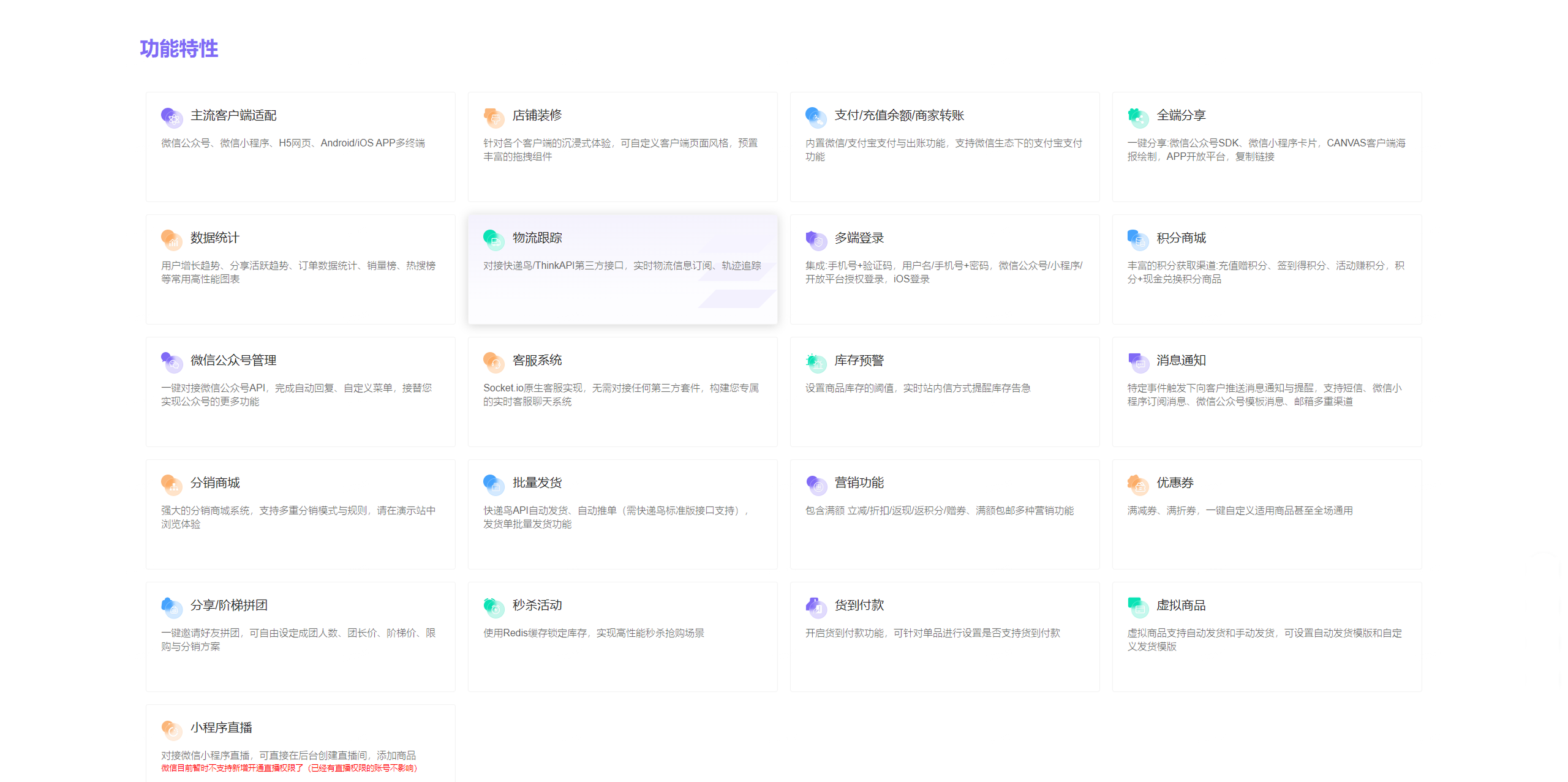Viewport: 1568px width, 782px height.
Task: Open the 店铺装修 card title
Action: pyautogui.click(x=537, y=115)
